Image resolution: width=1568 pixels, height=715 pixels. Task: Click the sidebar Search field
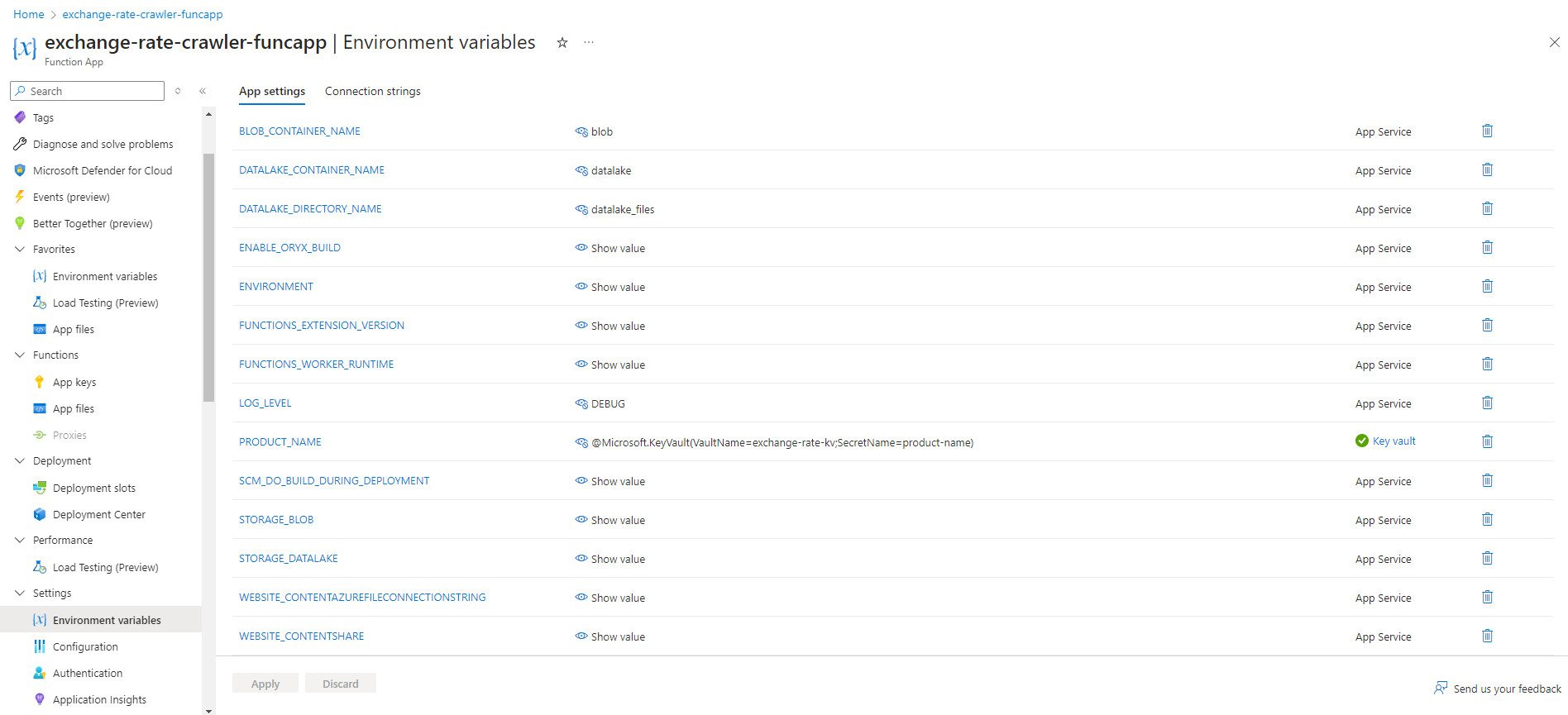click(88, 91)
